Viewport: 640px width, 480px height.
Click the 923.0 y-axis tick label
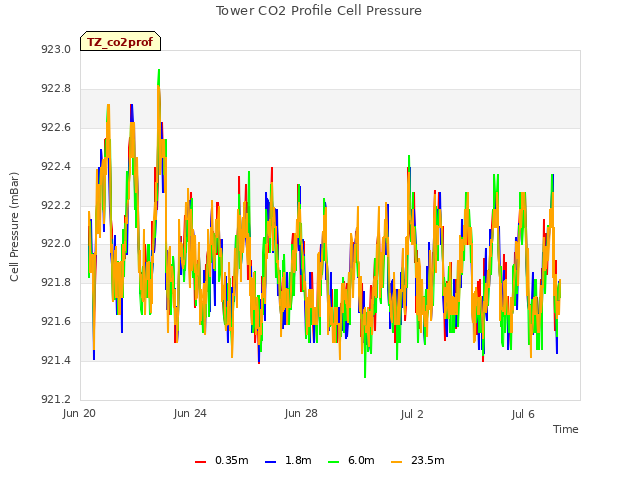[56, 49]
